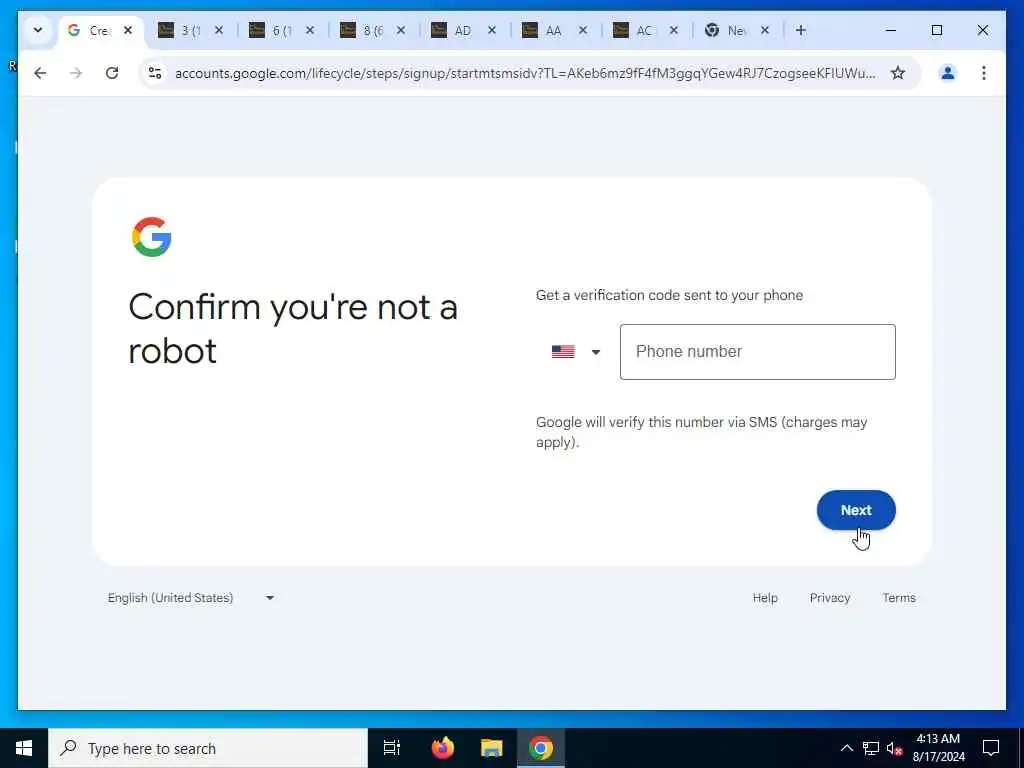The height and width of the screenshot is (768, 1024).
Task: Show hidden system tray icons
Action: click(x=846, y=748)
